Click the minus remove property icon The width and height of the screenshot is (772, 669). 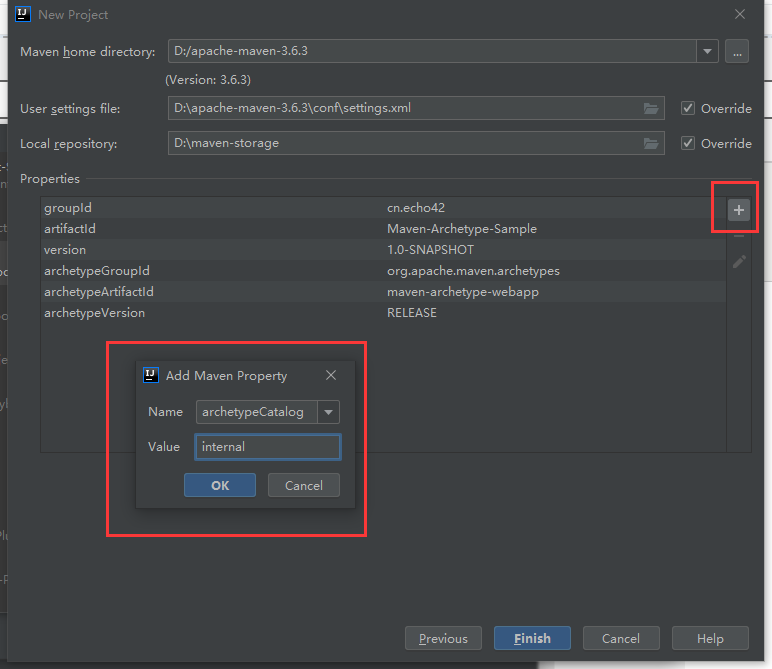(x=739, y=236)
